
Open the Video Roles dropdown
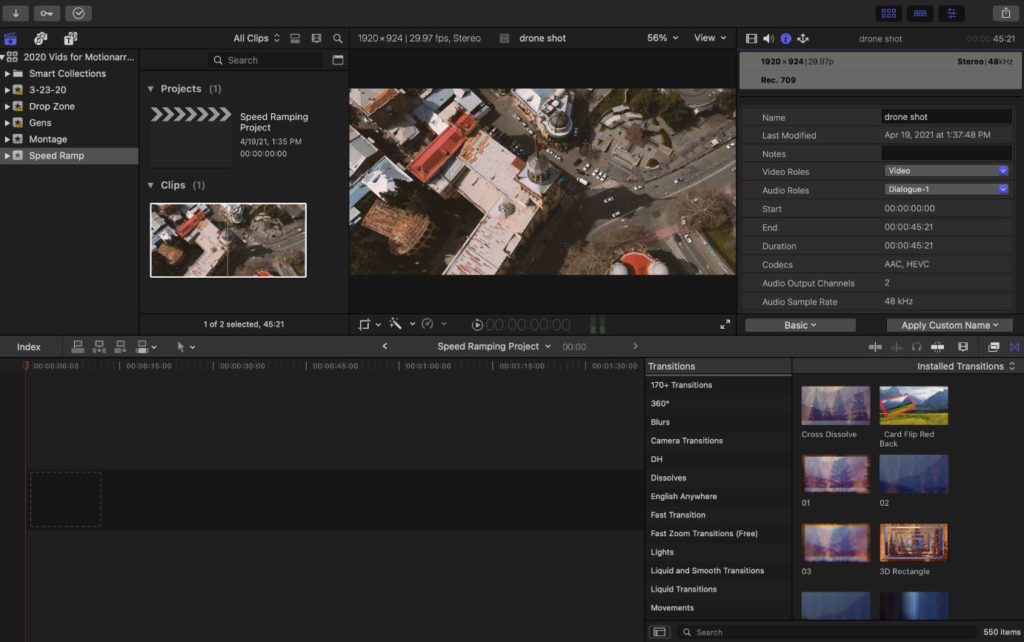(946, 171)
